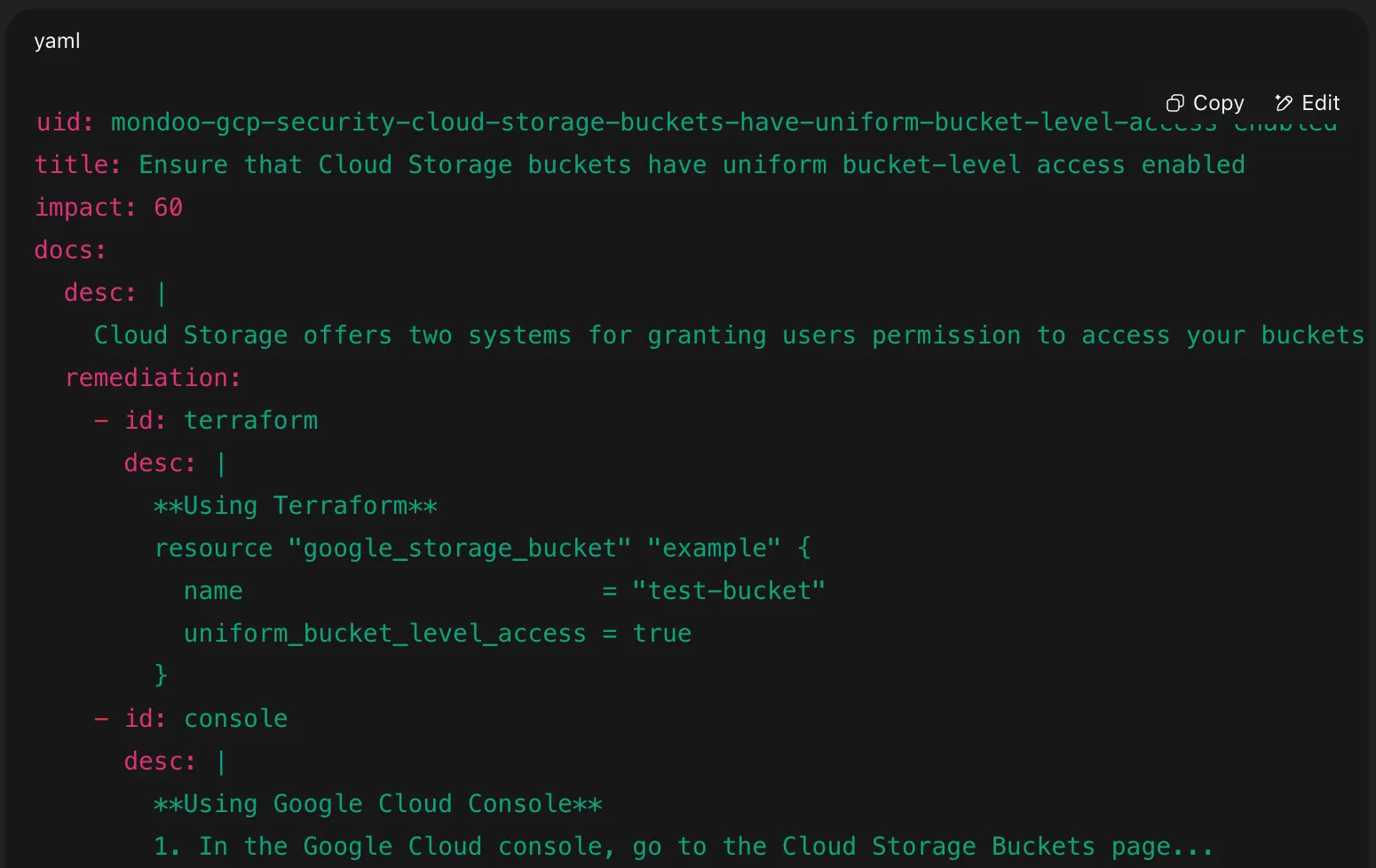The height and width of the screenshot is (868, 1376).
Task: Click the 'uniform_bucket_level_access = true' line
Action: point(438,634)
